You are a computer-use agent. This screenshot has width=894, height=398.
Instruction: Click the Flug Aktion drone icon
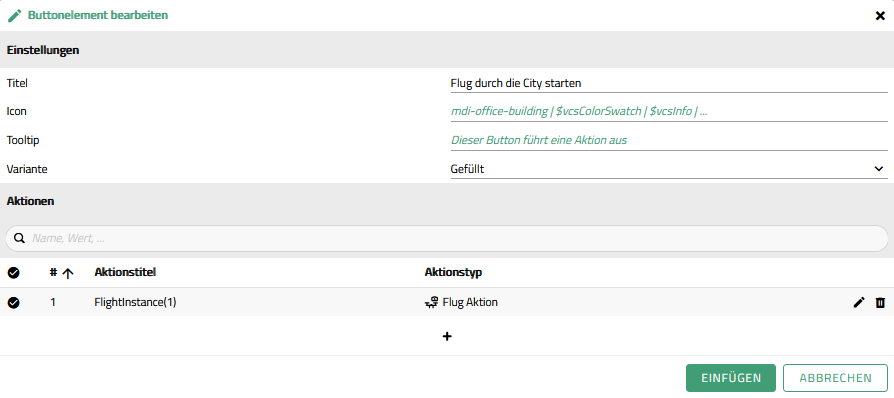coord(432,302)
